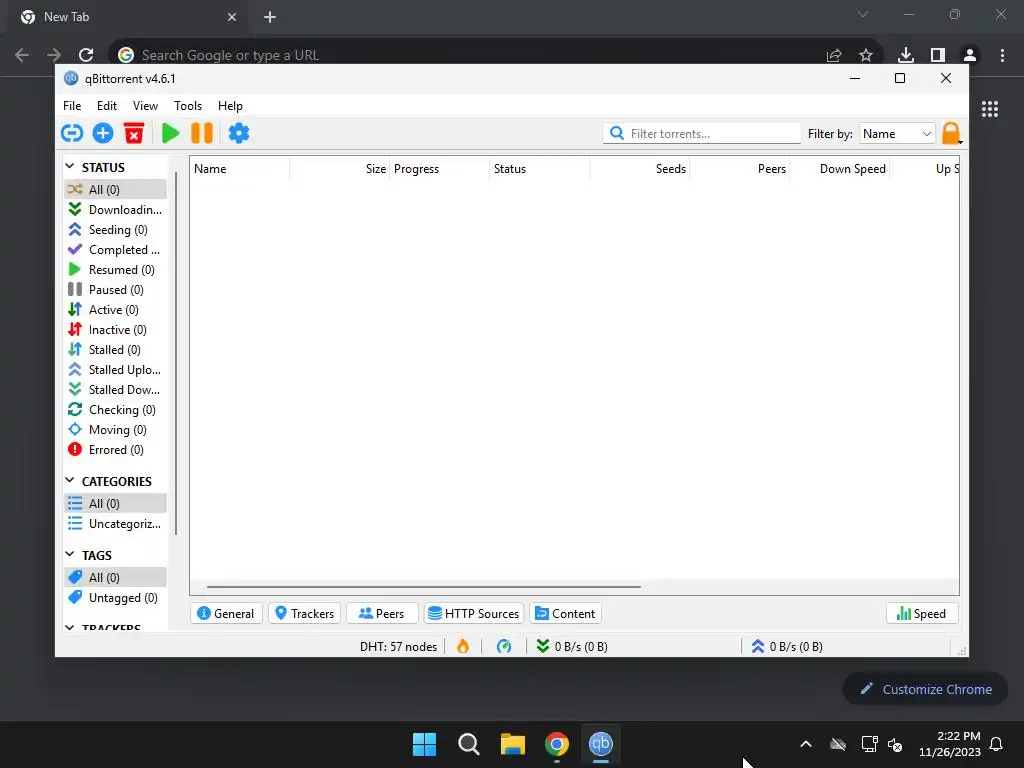This screenshot has width=1024, height=768.
Task: Sort by the Seeds column header
Action: [x=639, y=168]
